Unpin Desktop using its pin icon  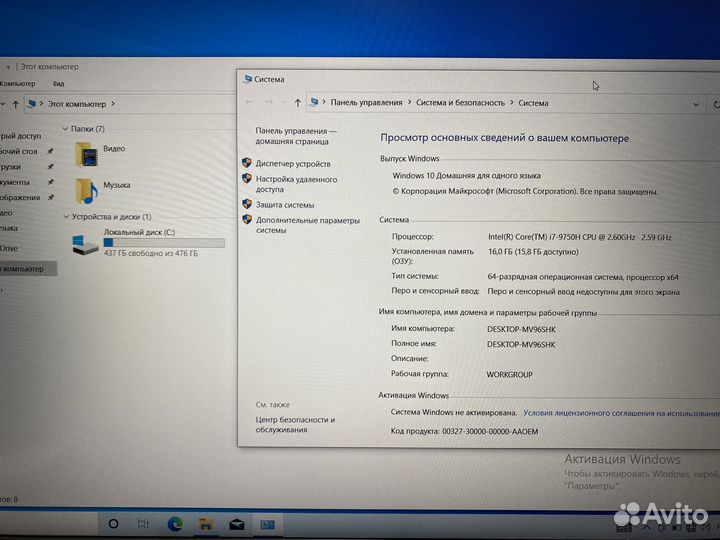[x=51, y=151]
